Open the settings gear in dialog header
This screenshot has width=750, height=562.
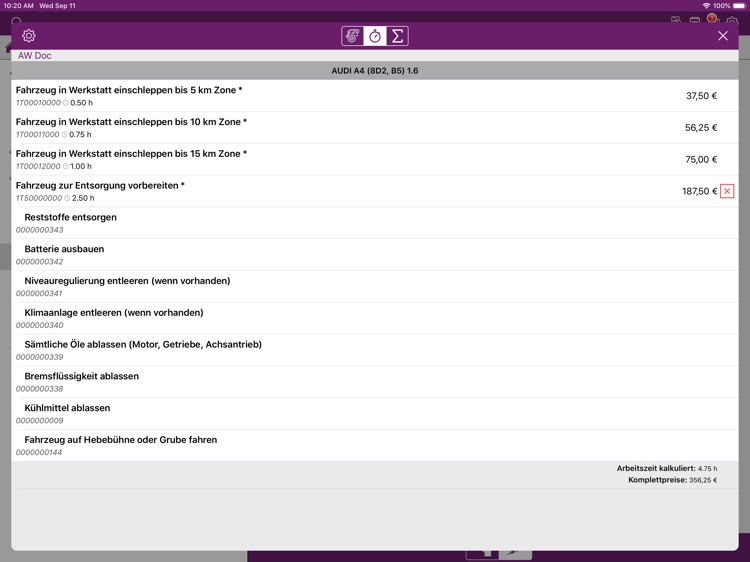pyautogui.click(x=29, y=36)
